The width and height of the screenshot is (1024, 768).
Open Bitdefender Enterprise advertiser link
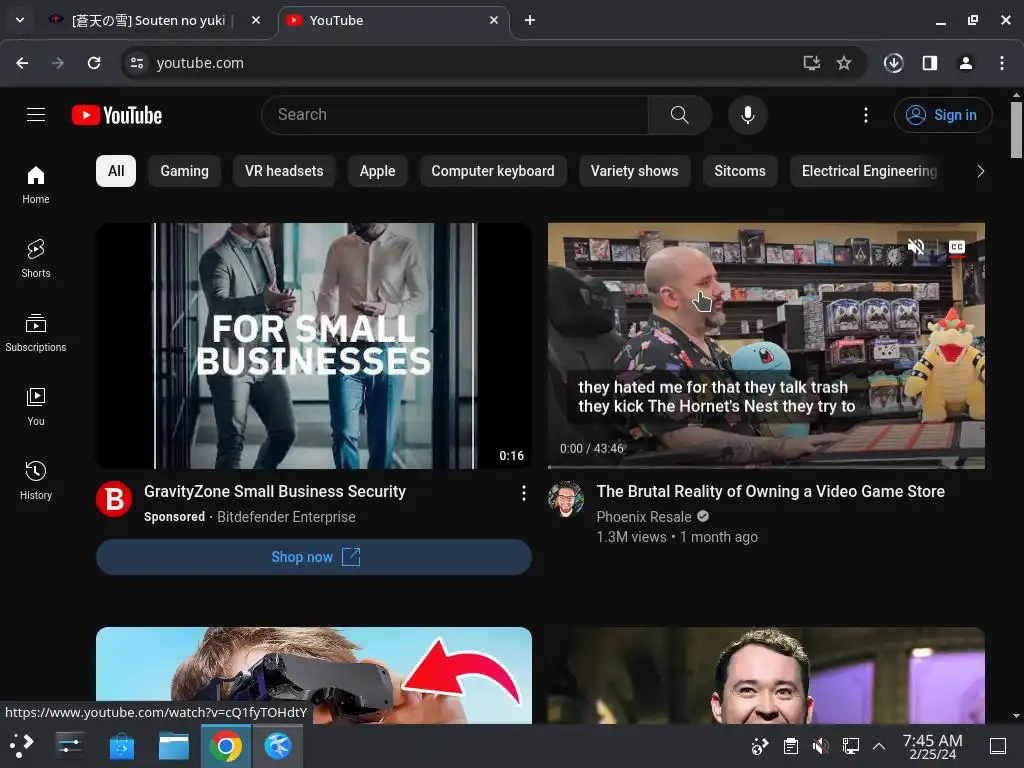286,517
